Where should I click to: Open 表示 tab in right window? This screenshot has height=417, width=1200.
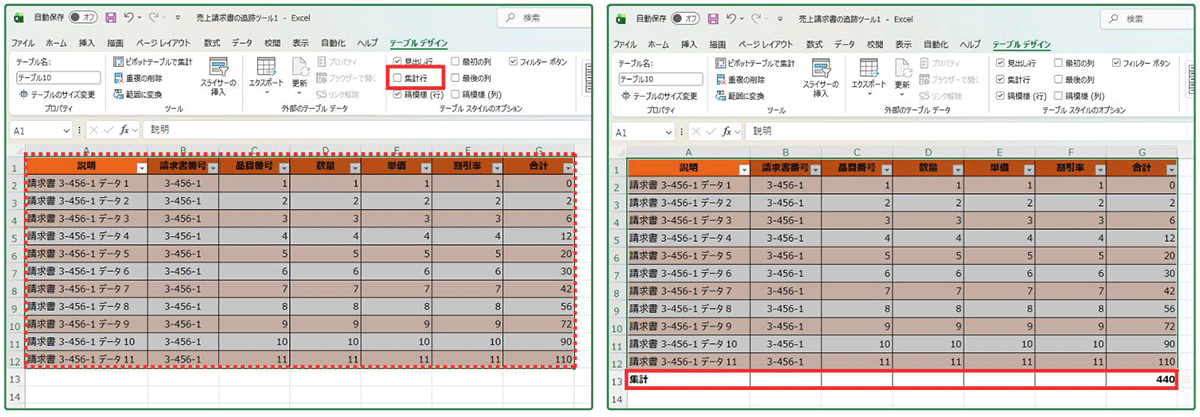coord(903,43)
